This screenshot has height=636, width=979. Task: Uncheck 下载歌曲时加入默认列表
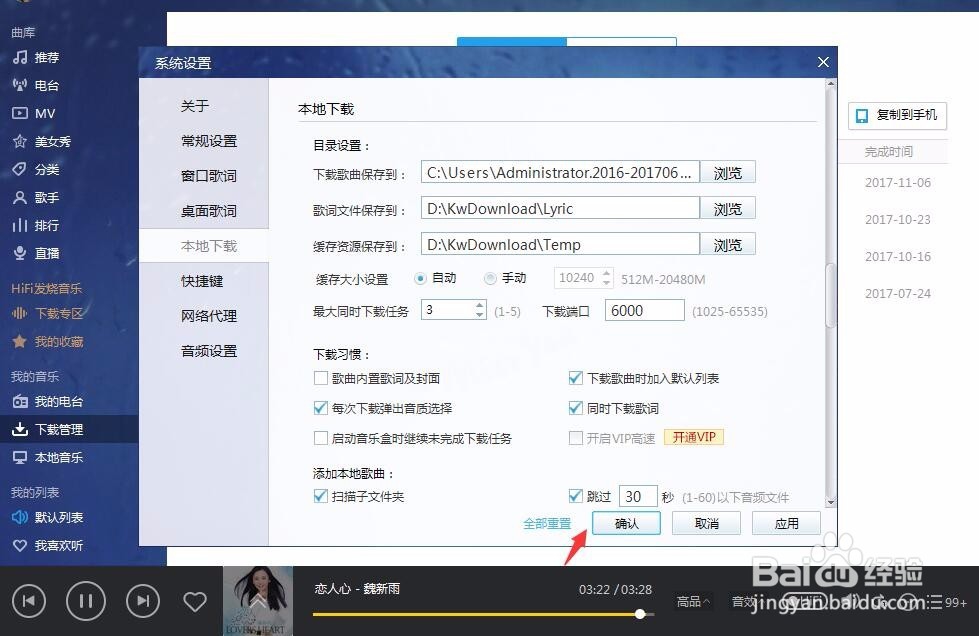[576, 378]
